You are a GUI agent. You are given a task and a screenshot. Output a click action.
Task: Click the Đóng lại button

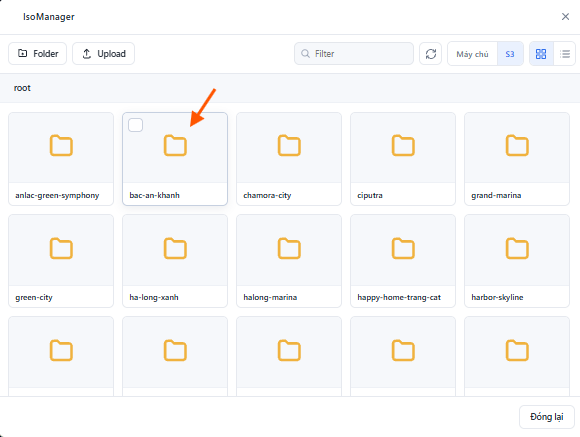tap(547, 417)
